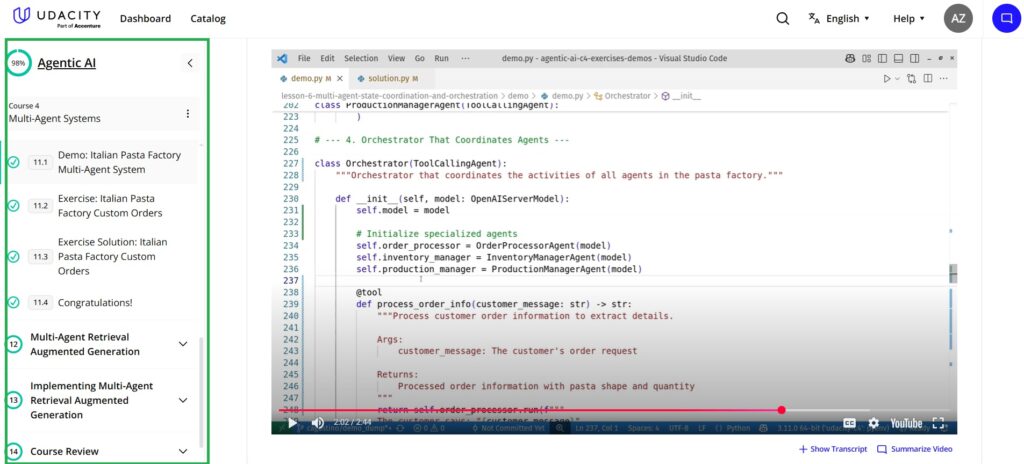
Task: Mute the video with the speaker icon
Action: click(x=317, y=423)
